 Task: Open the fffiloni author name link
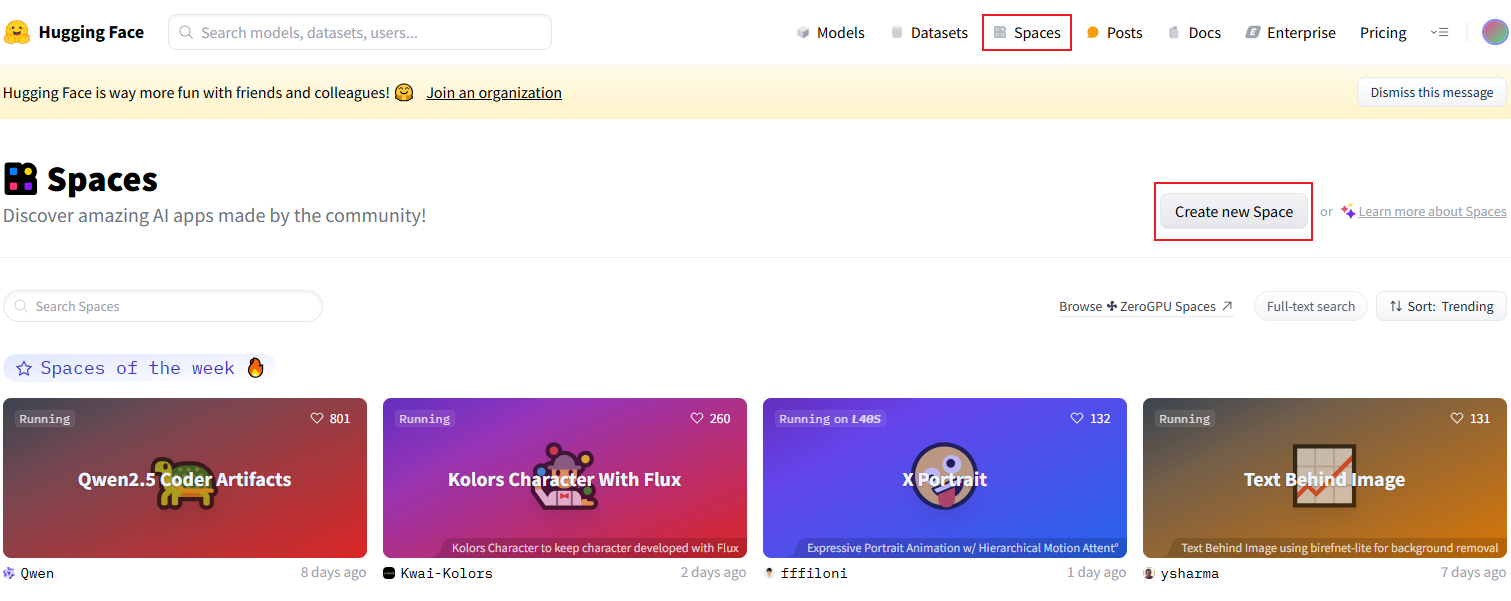(x=813, y=573)
